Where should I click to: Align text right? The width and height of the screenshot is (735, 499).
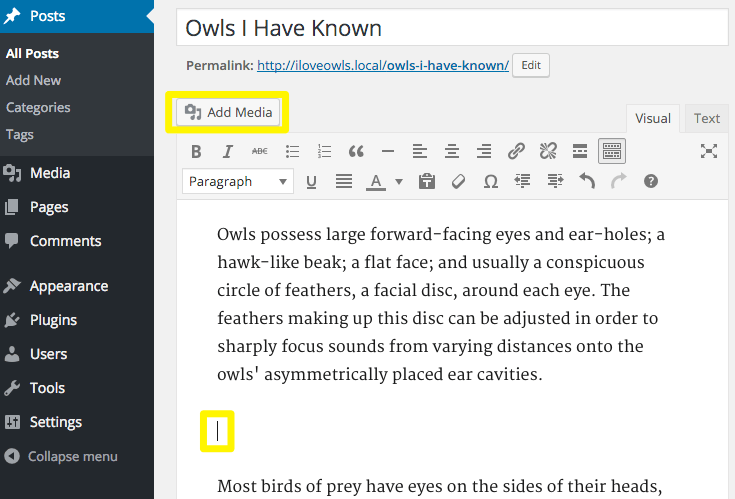[484, 151]
